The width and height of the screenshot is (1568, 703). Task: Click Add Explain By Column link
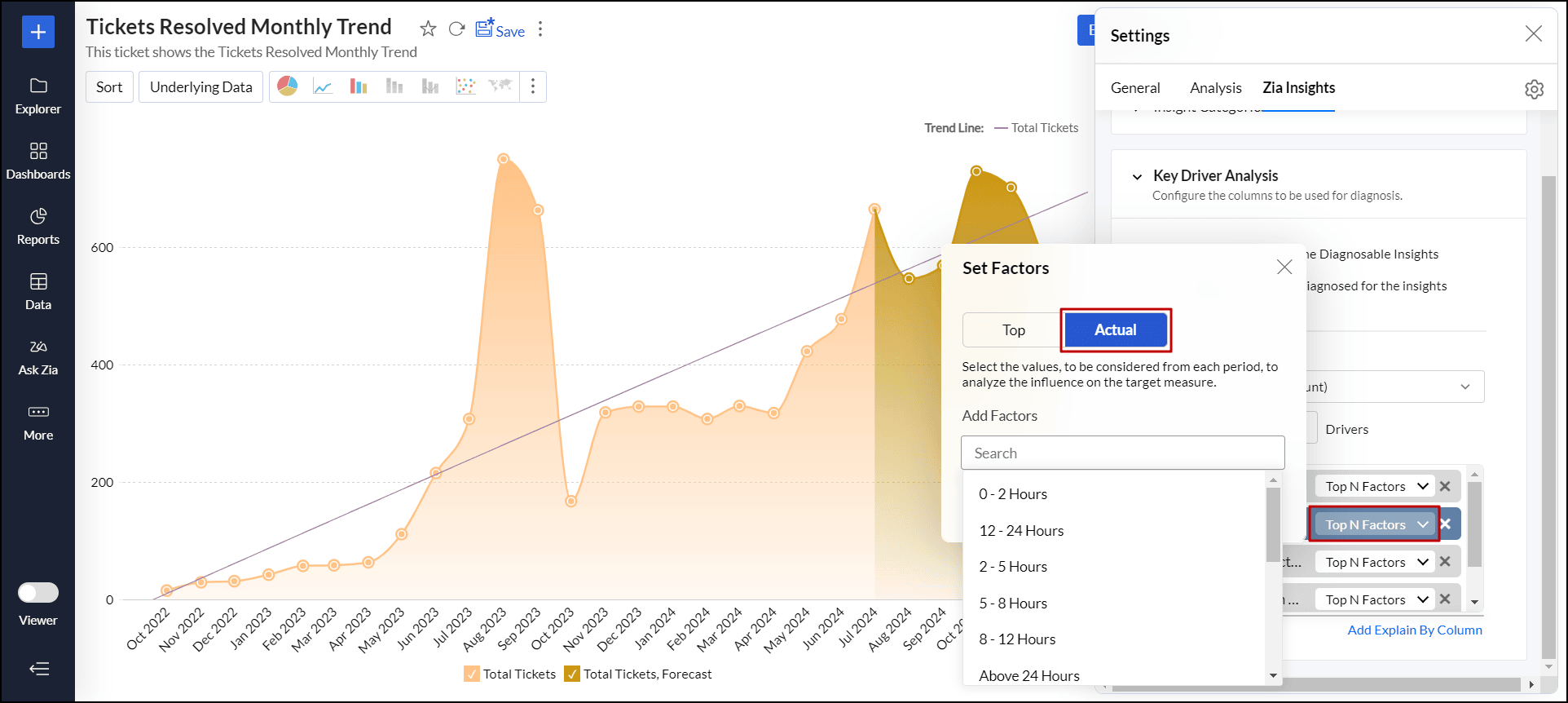[x=1414, y=630]
